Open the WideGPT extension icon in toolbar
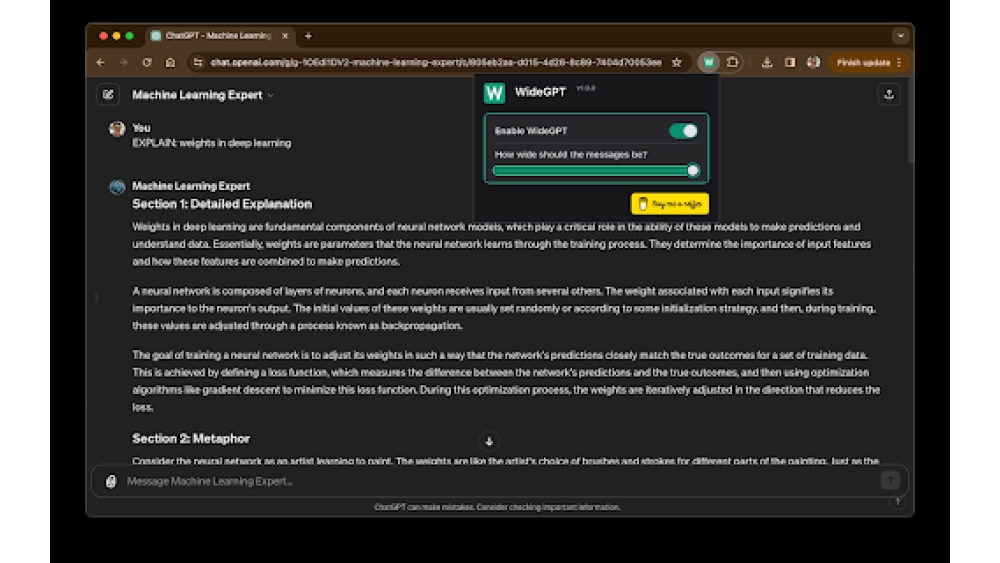 (709, 62)
